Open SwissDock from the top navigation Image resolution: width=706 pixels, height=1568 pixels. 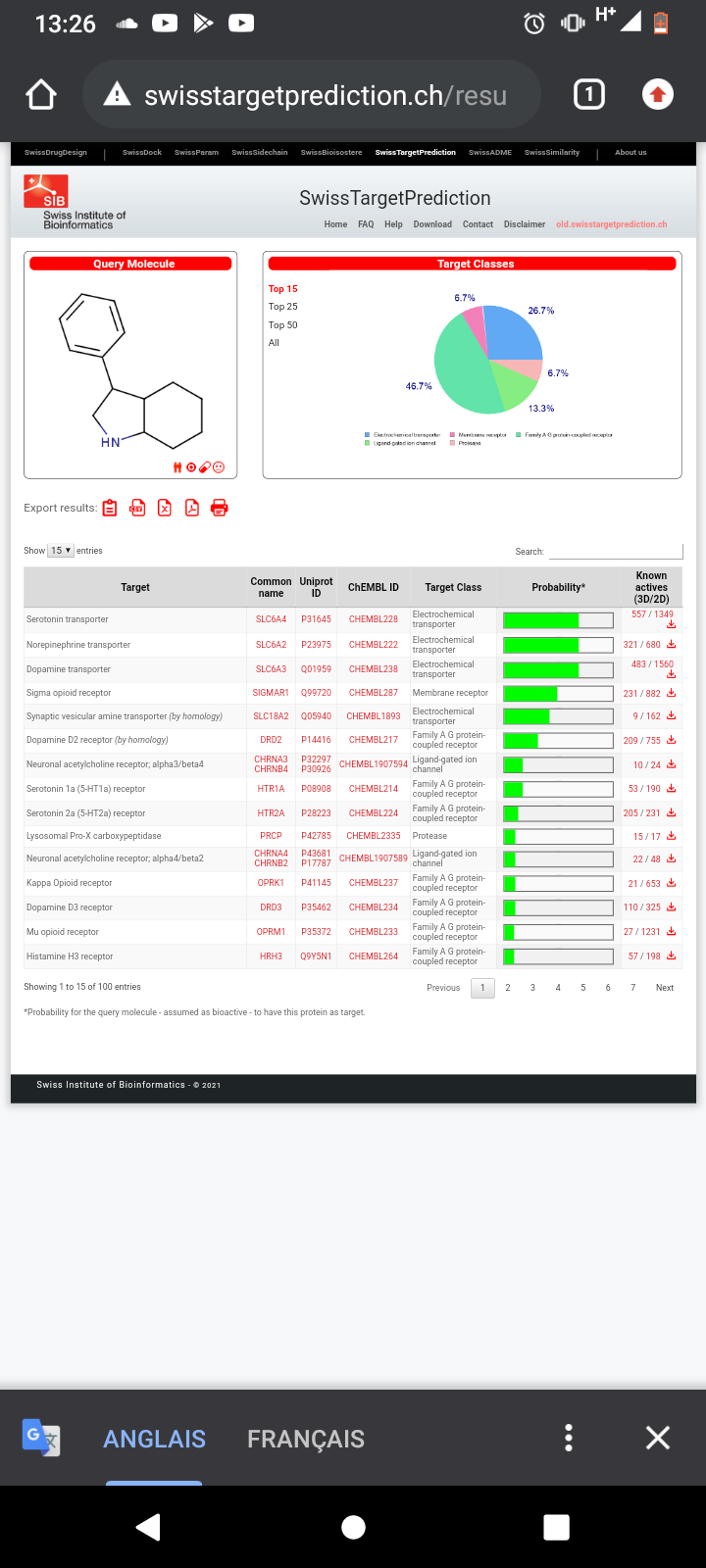pos(142,153)
